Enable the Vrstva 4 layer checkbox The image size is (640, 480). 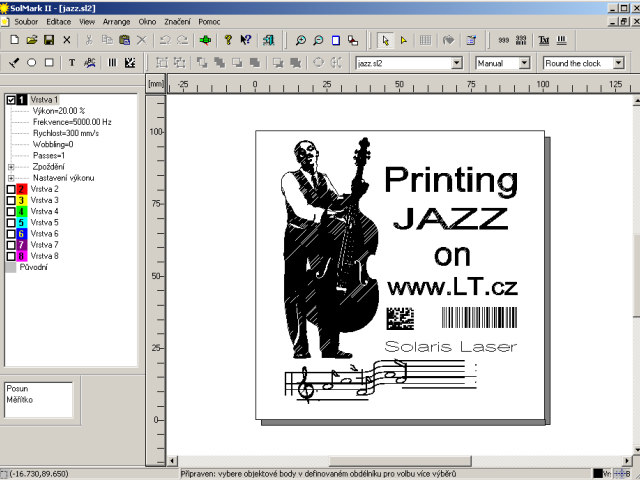tap(11, 211)
